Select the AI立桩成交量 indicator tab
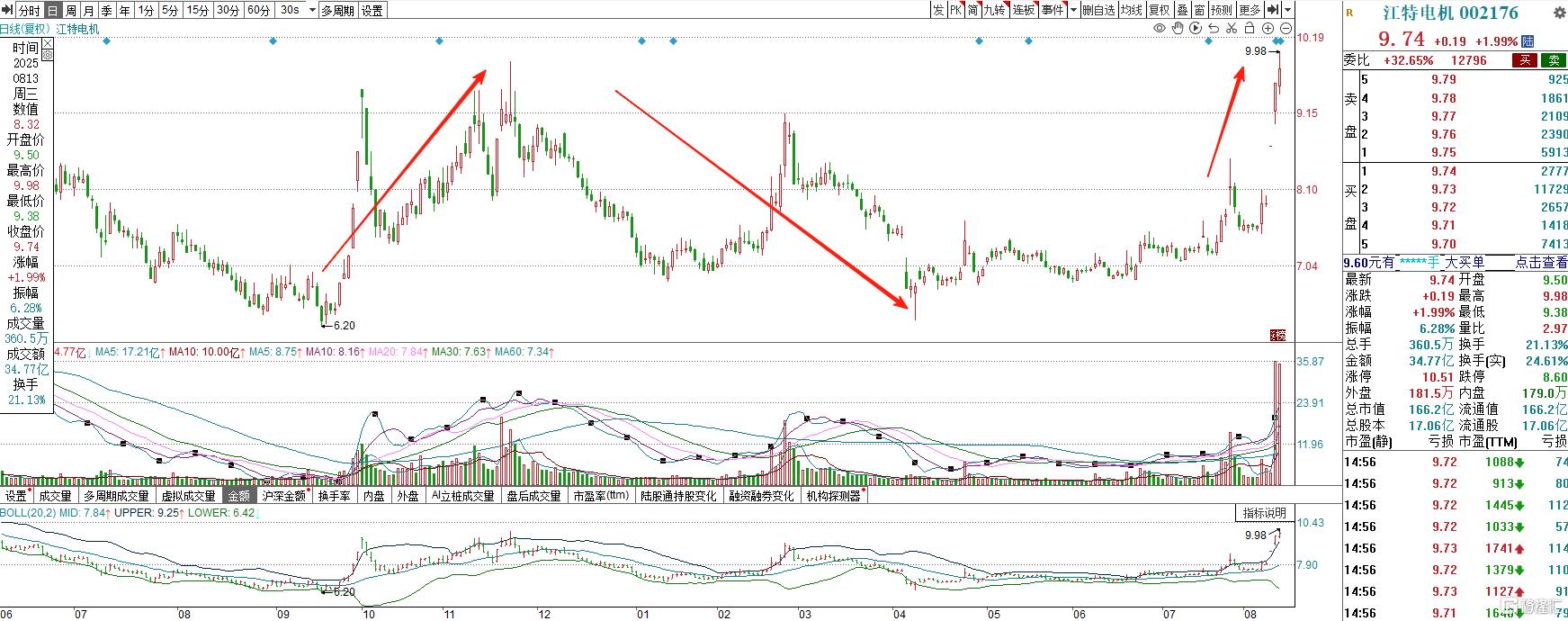Screen dimensions: 1568x621 [x=462, y=496]
